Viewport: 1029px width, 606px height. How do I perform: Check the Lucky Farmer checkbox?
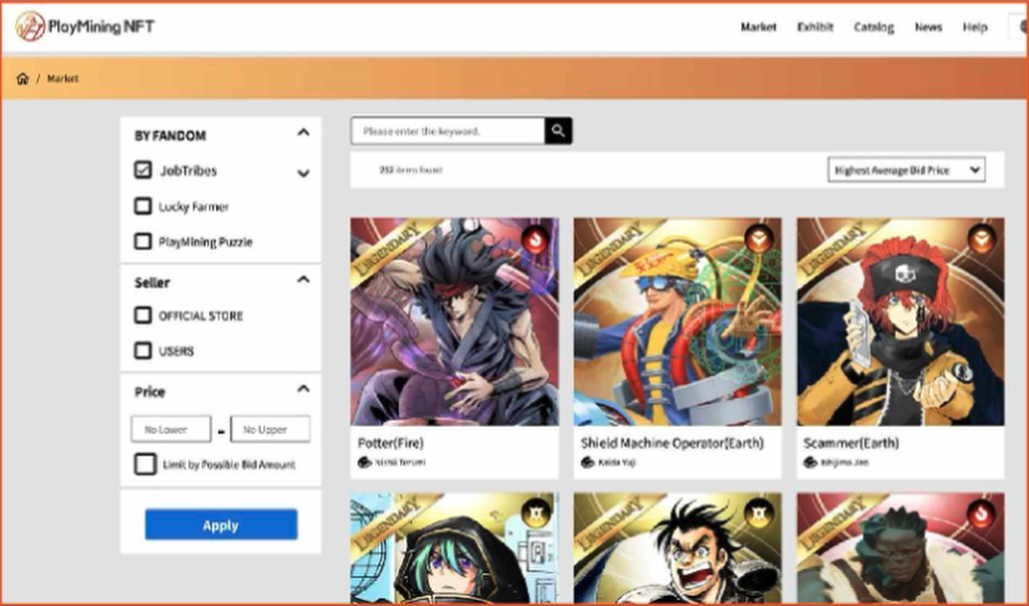pyautogui.click(x=142, y=206)
